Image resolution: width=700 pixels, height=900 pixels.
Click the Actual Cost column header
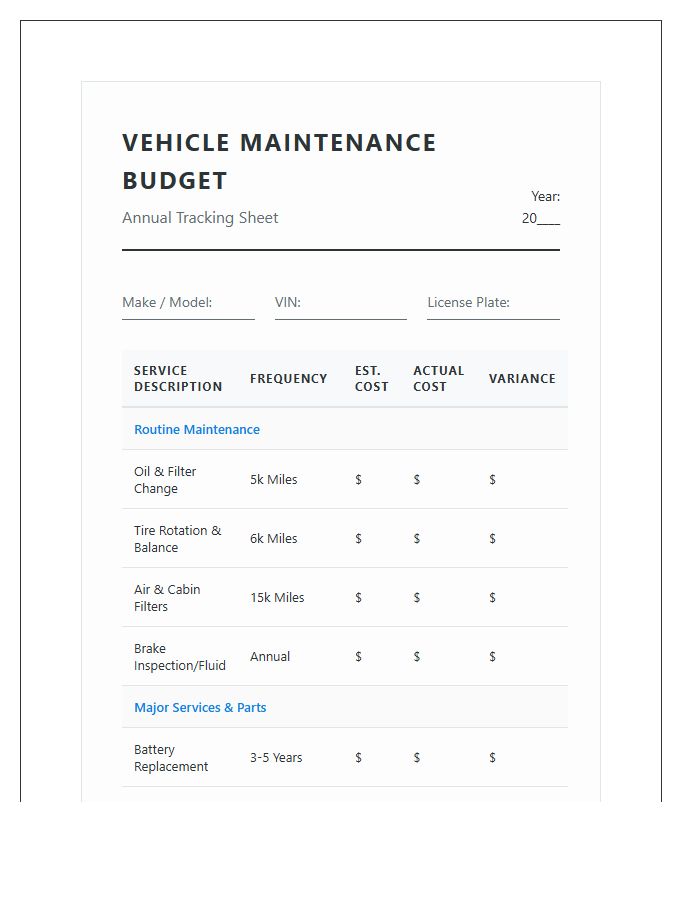coord(439,378)
